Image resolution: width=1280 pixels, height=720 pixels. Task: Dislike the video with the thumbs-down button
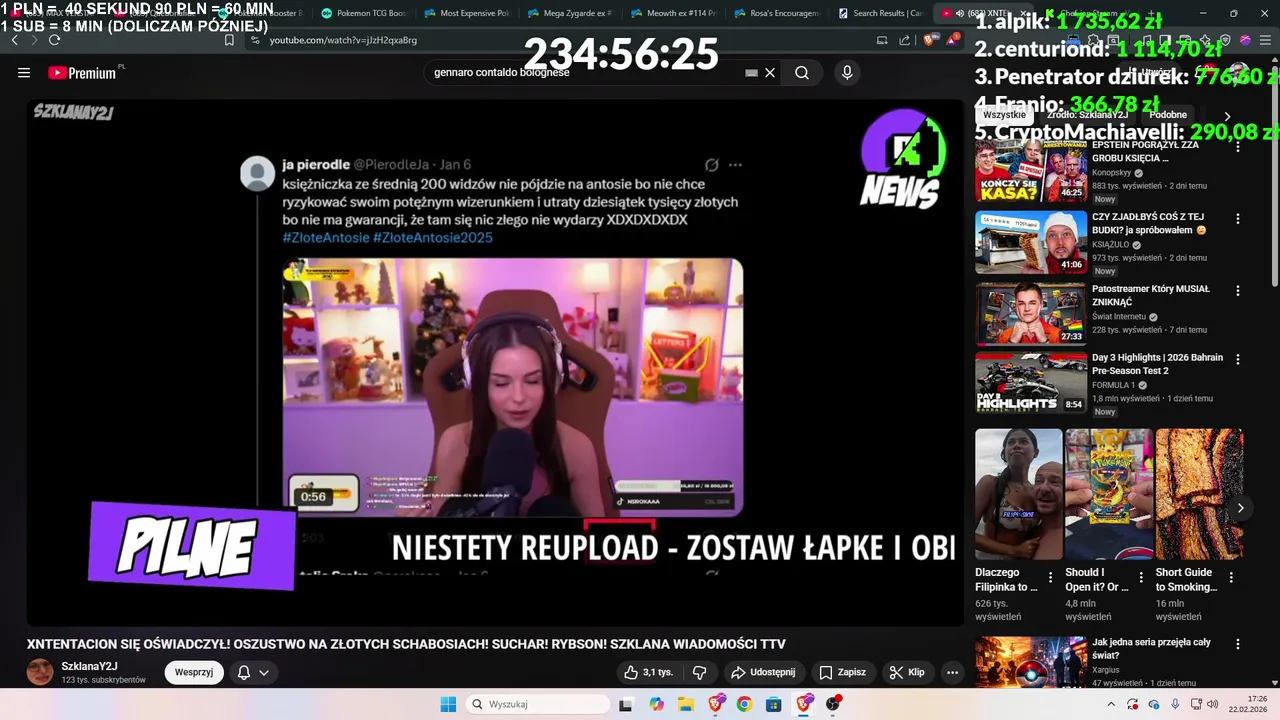coord(700,672)
